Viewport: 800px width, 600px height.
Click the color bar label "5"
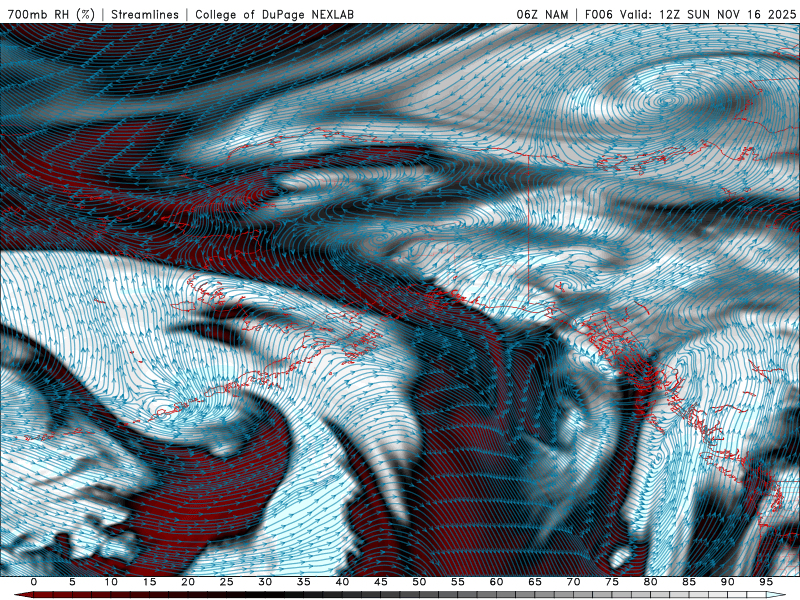tap(72, 582)
